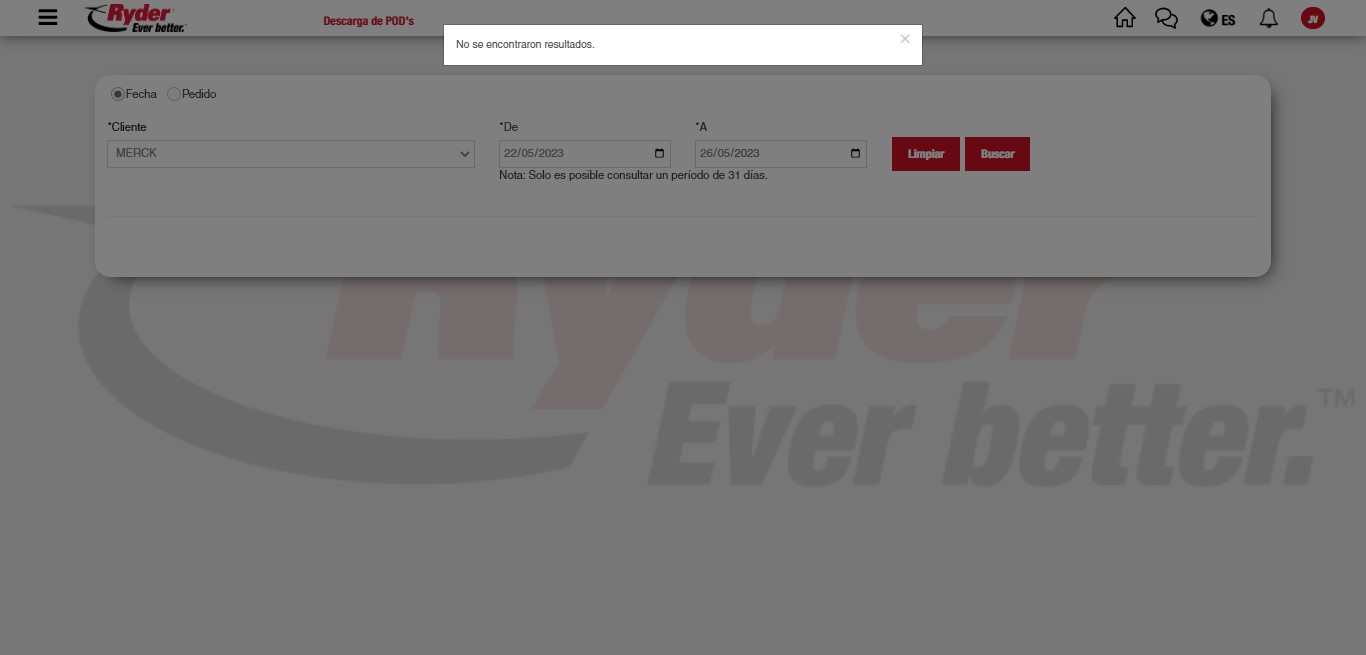This screenshot has height=655, width=1366.
Task: Open the Cliente dropdown showing MERCK
Action: click(x=290, y=154)
